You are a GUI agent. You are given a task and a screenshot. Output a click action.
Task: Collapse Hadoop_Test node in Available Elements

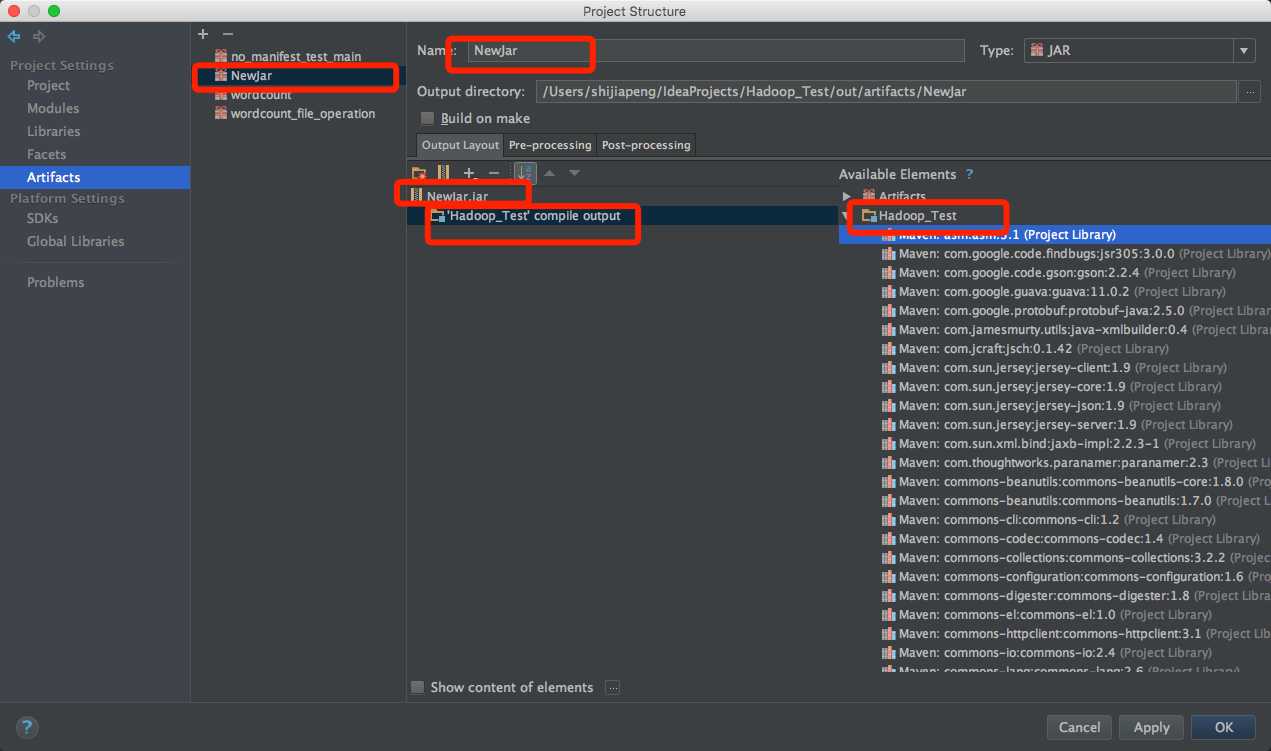846,215
